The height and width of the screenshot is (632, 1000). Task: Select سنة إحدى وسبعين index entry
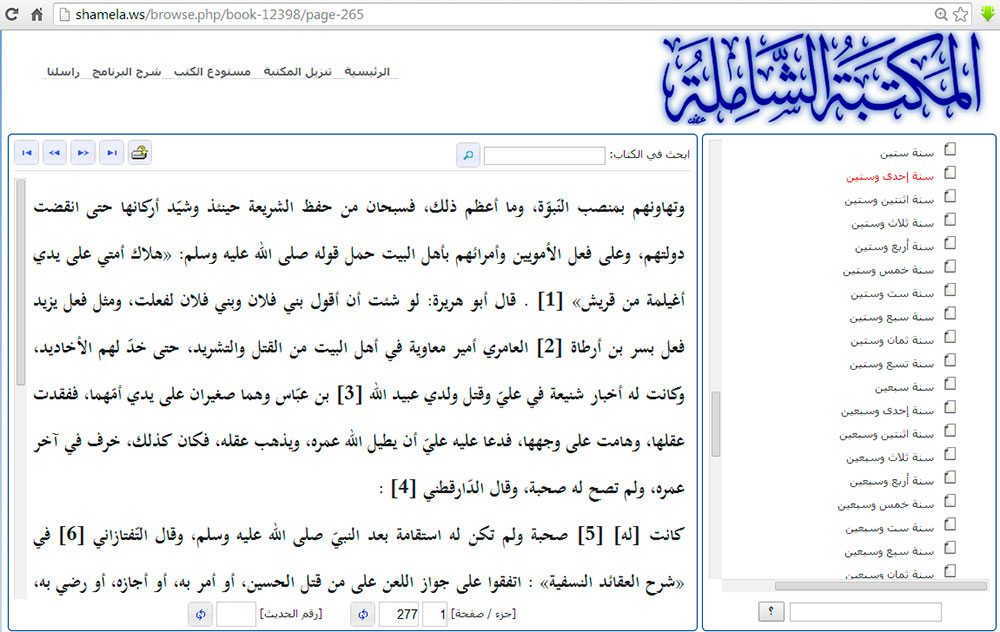887,411
